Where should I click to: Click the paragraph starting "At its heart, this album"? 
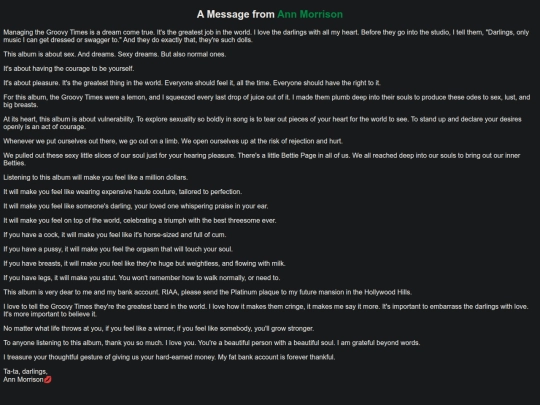[x=262, y=123]
